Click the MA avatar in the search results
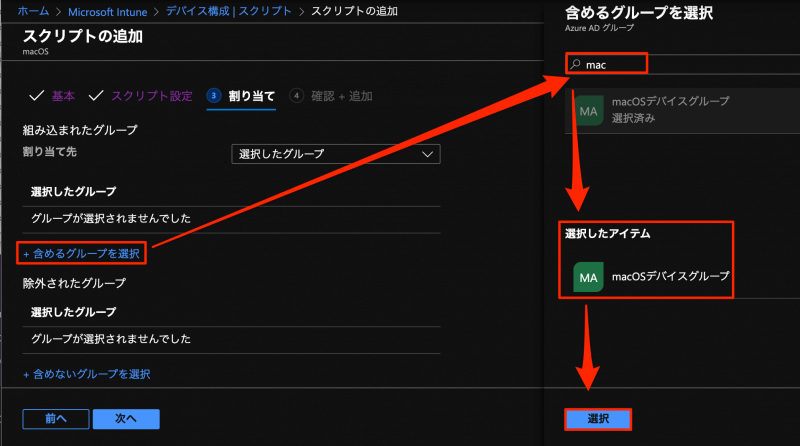Viewport: 800px width, 446px height. [x=588, y=110]
